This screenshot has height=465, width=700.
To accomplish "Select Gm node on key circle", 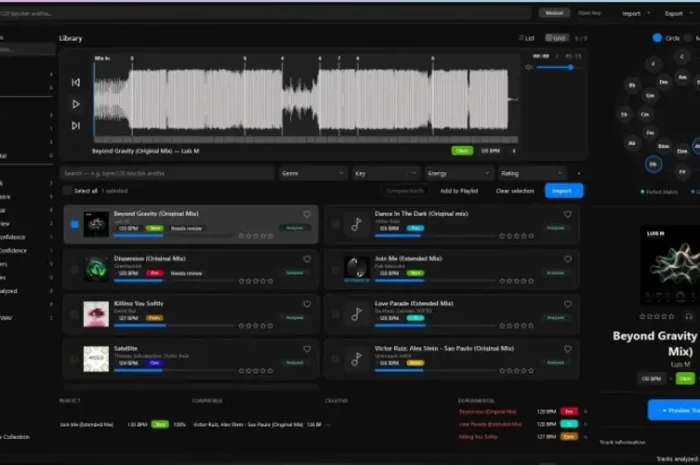I will tap(650, 95).
